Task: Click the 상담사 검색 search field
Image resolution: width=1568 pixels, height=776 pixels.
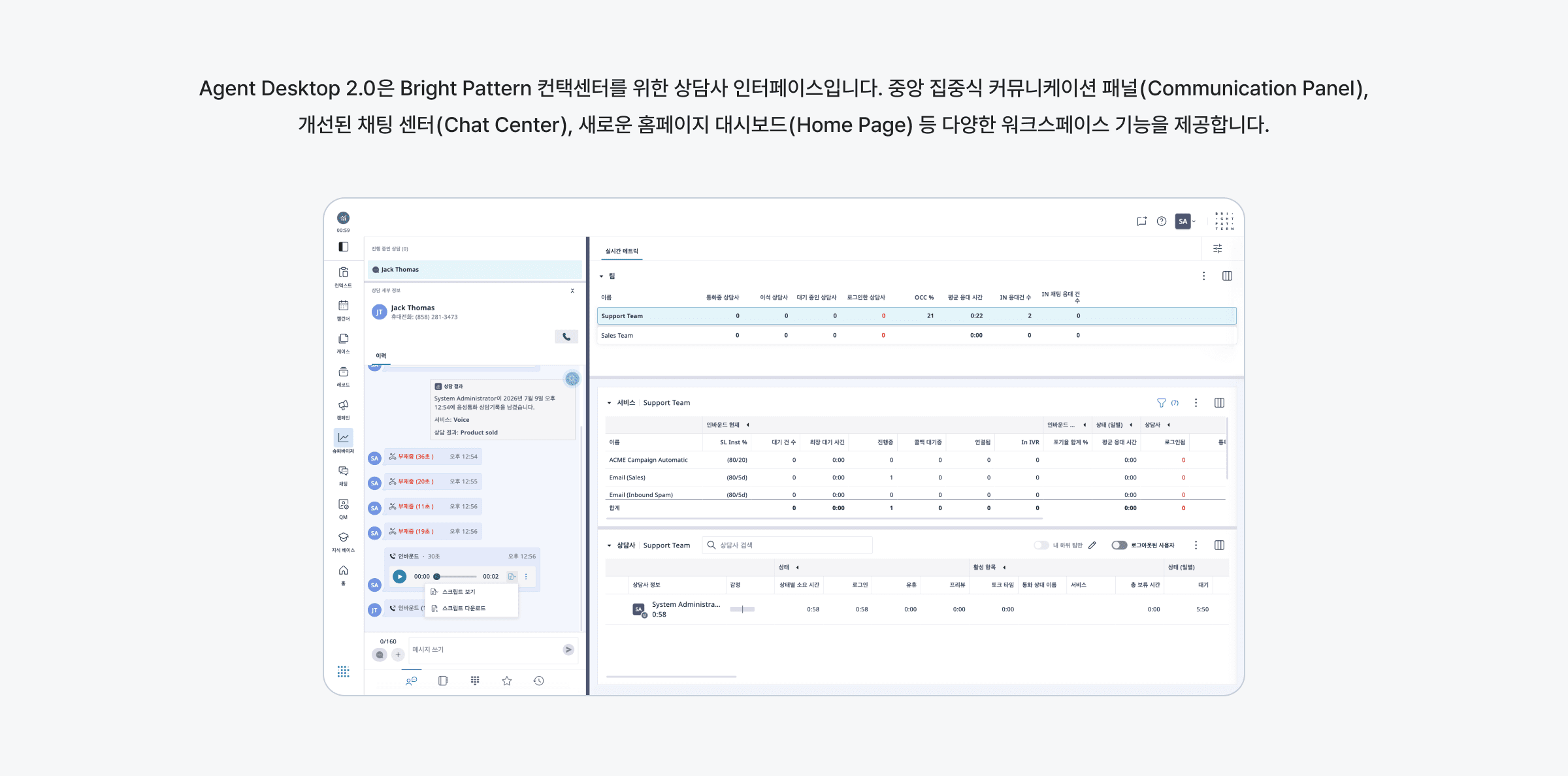Action: click(787, 545)
